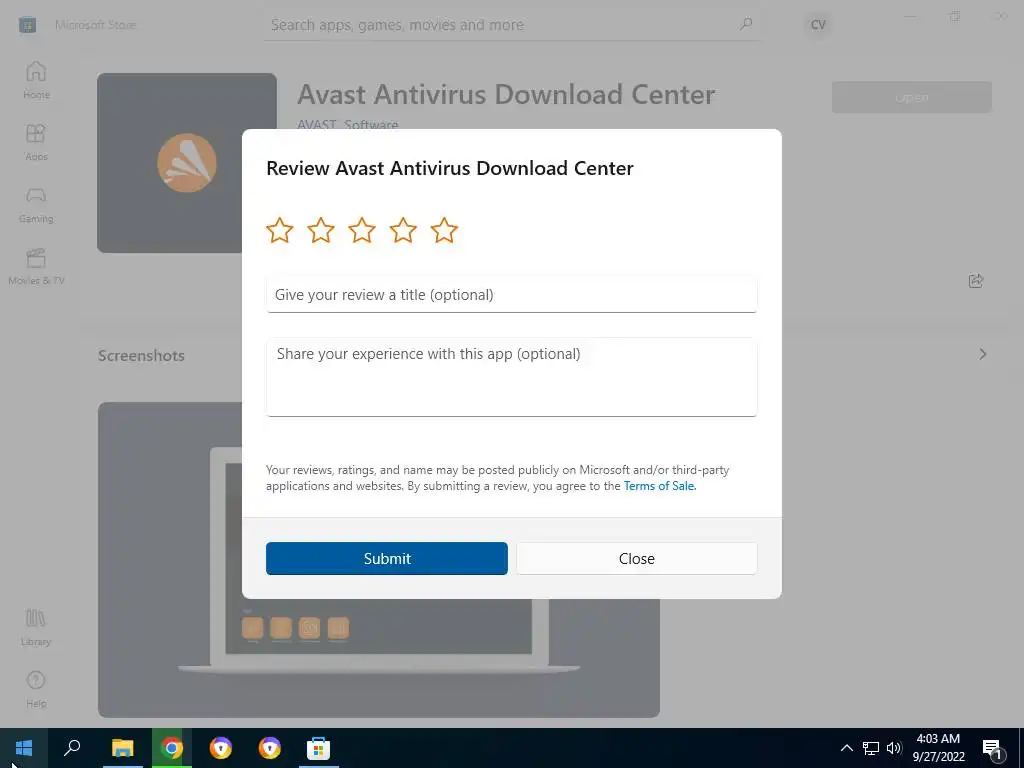Click the search magnifier icon in Store
Screen dimensions: 1024x768
(x=746, y=24)
